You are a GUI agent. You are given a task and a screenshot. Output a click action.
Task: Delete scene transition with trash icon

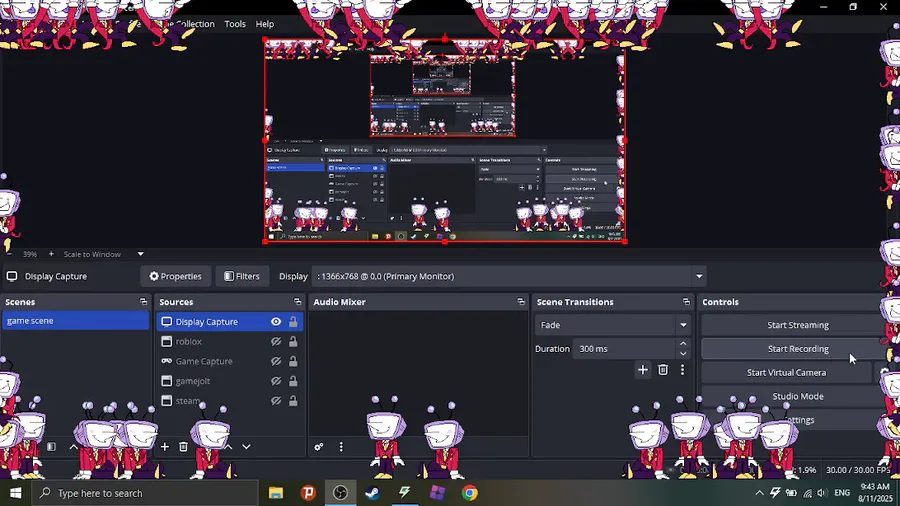[x=663, y=370]
